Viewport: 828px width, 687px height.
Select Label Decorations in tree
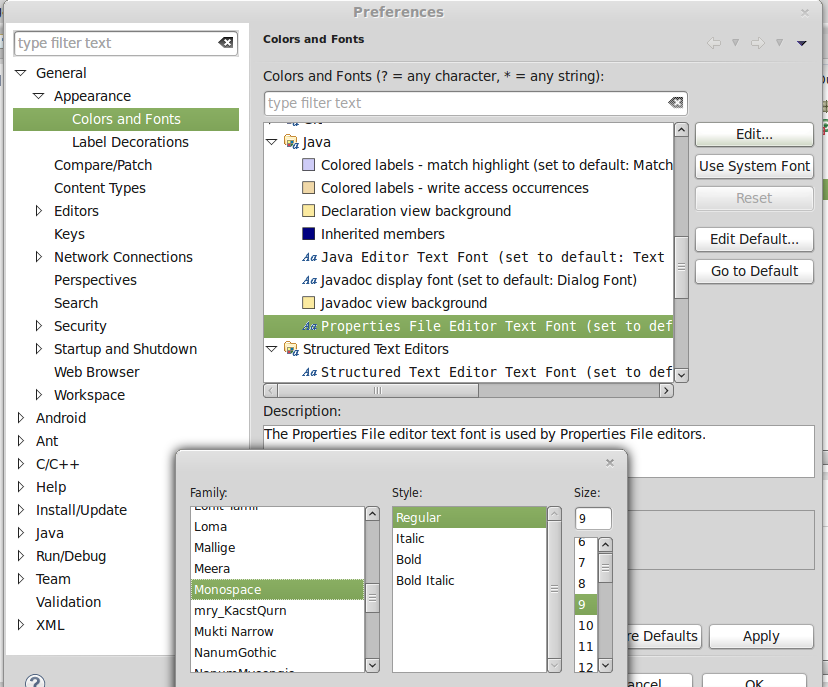tap(130, 142)
